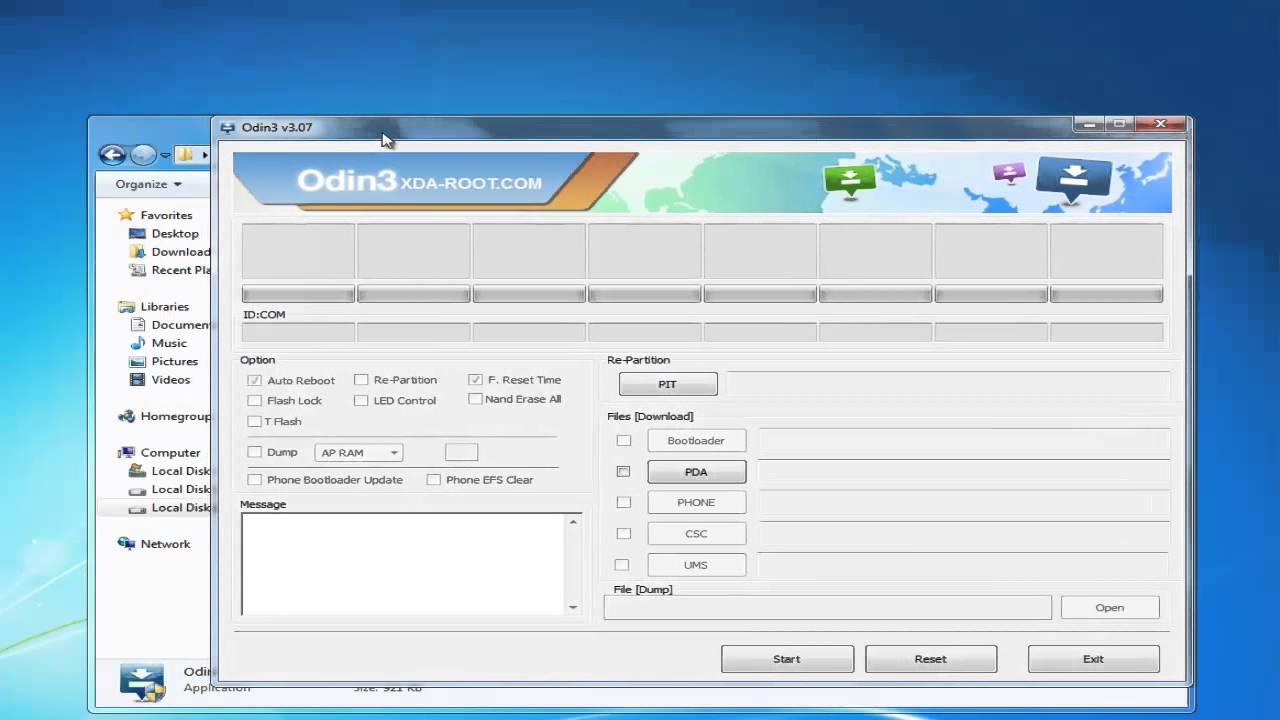Click the Explorer forward arrow button
The width and height of the screenshot is (1280, 720).
143,154
